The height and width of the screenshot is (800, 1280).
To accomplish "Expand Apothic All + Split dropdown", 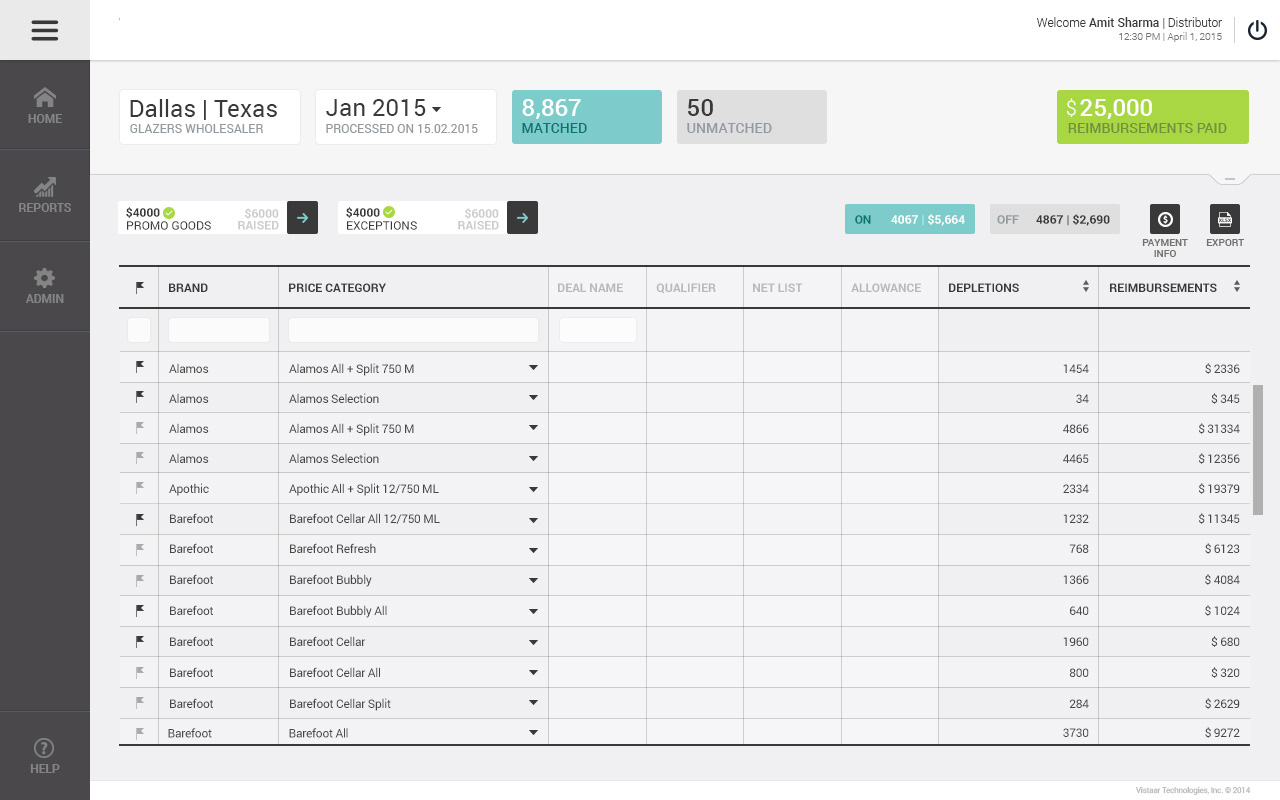I will point(533,490).
